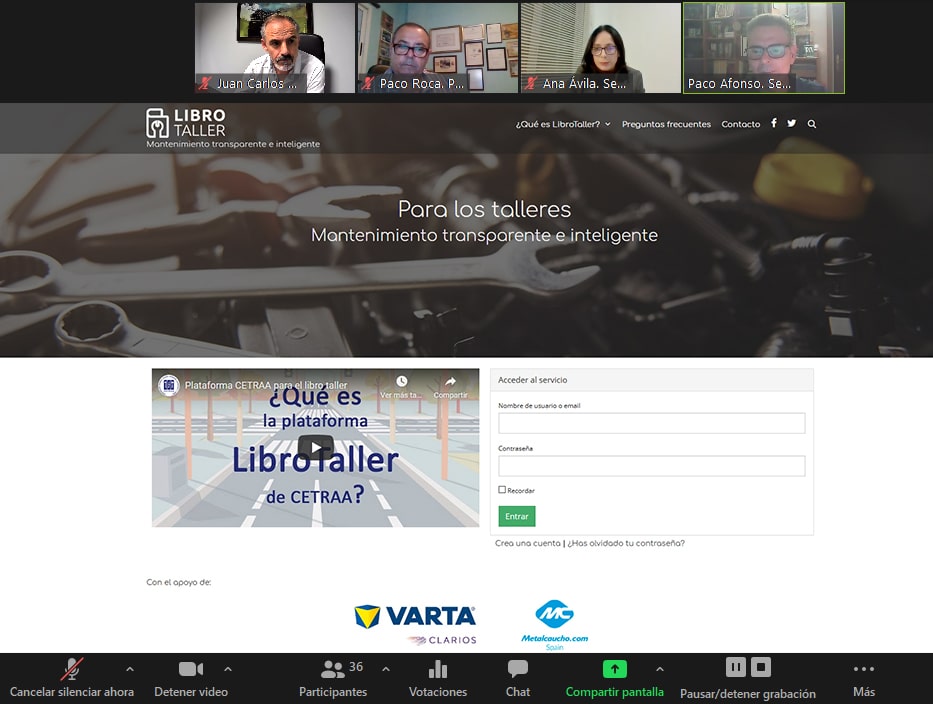Open Más options menu
Image resolution: width=933 pixels, height=704 pixels.
coord(864,678)
